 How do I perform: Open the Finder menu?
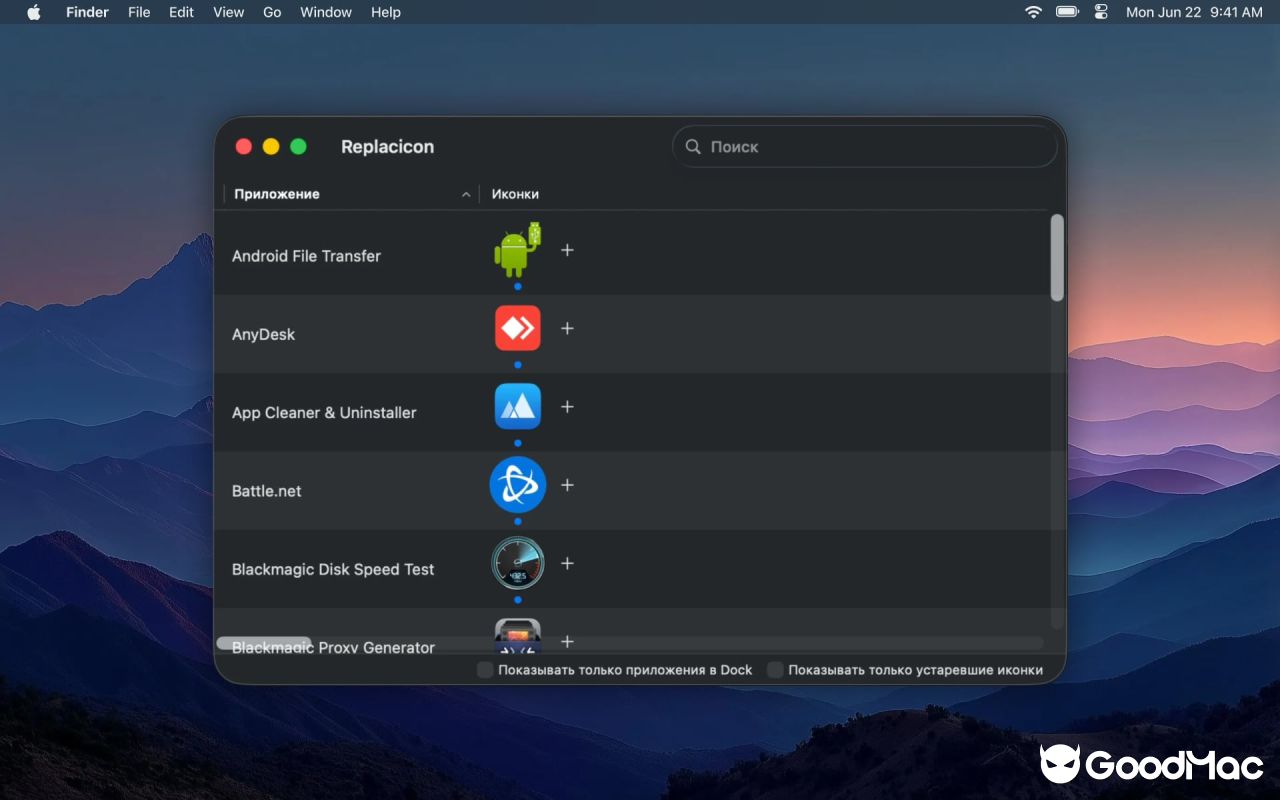[87, 12]
